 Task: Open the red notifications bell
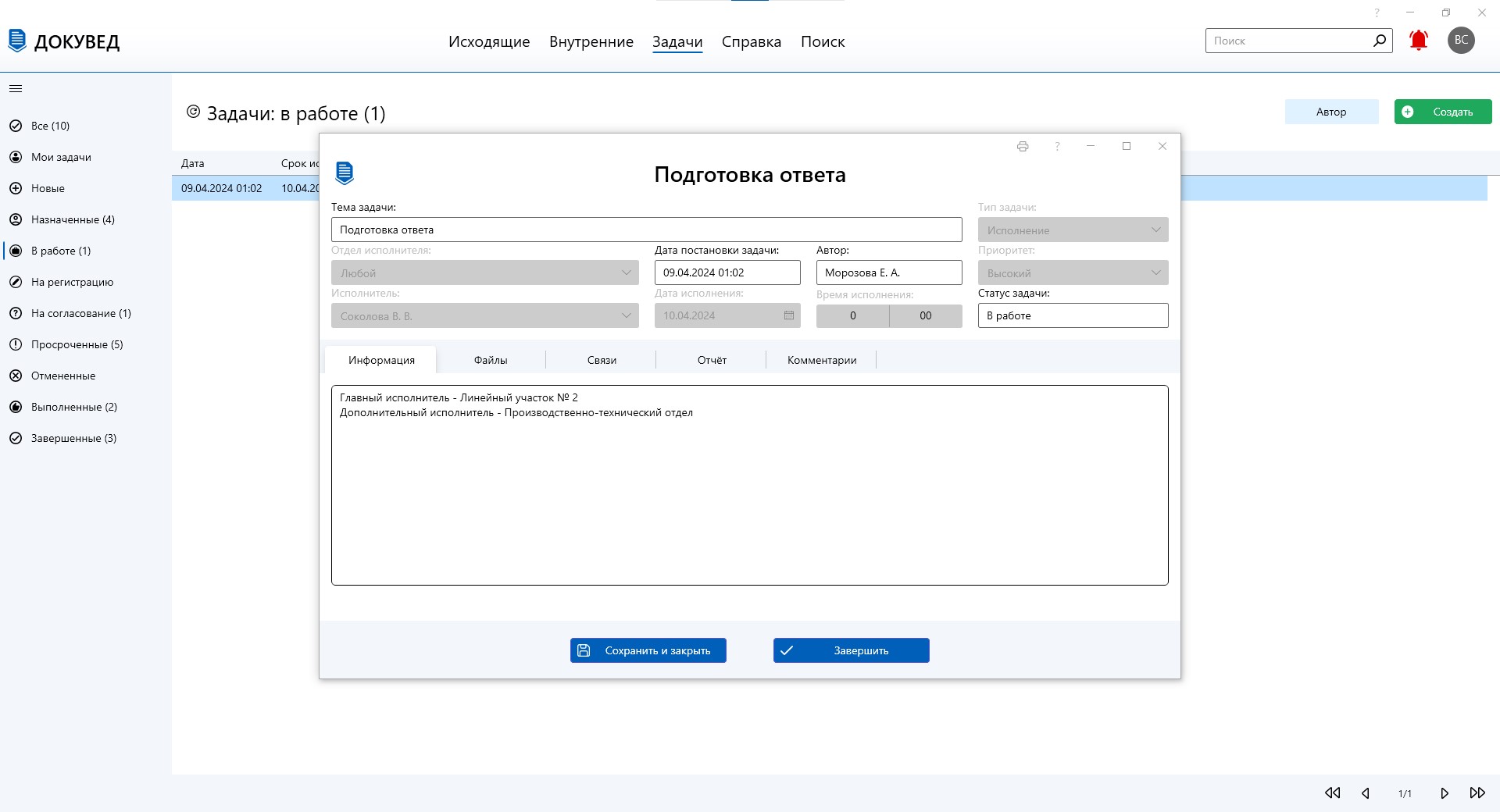pos(1419,41)
